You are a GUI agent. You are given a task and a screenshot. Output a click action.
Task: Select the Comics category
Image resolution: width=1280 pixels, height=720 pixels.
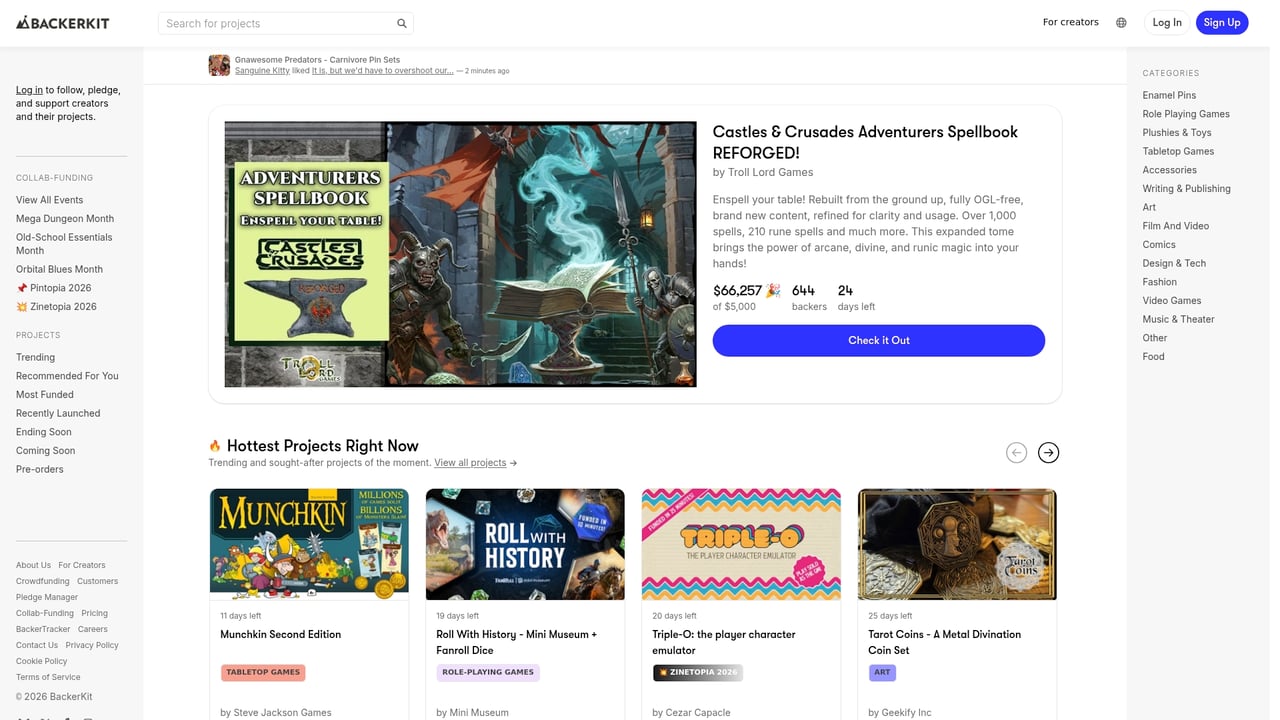click(x=1158, y=244)
